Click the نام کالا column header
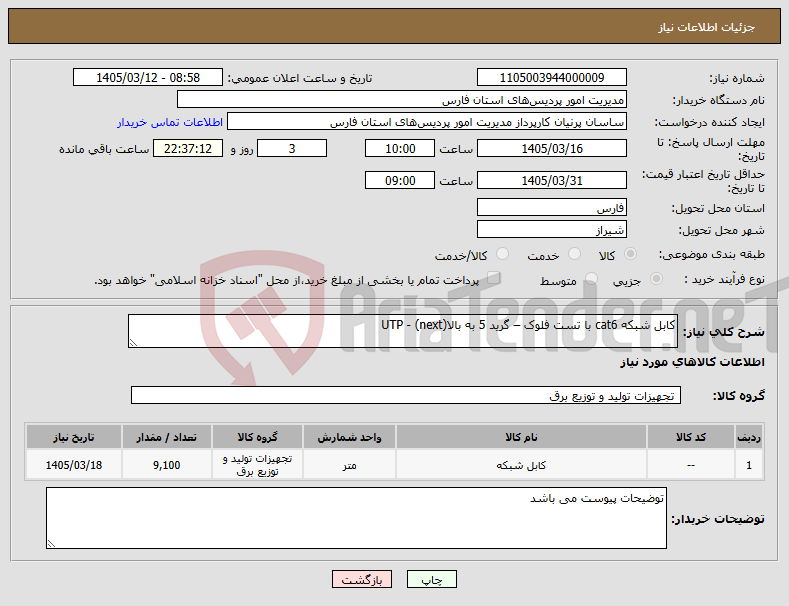The height and width of the screenshot is (606, 789). point(521,437)
